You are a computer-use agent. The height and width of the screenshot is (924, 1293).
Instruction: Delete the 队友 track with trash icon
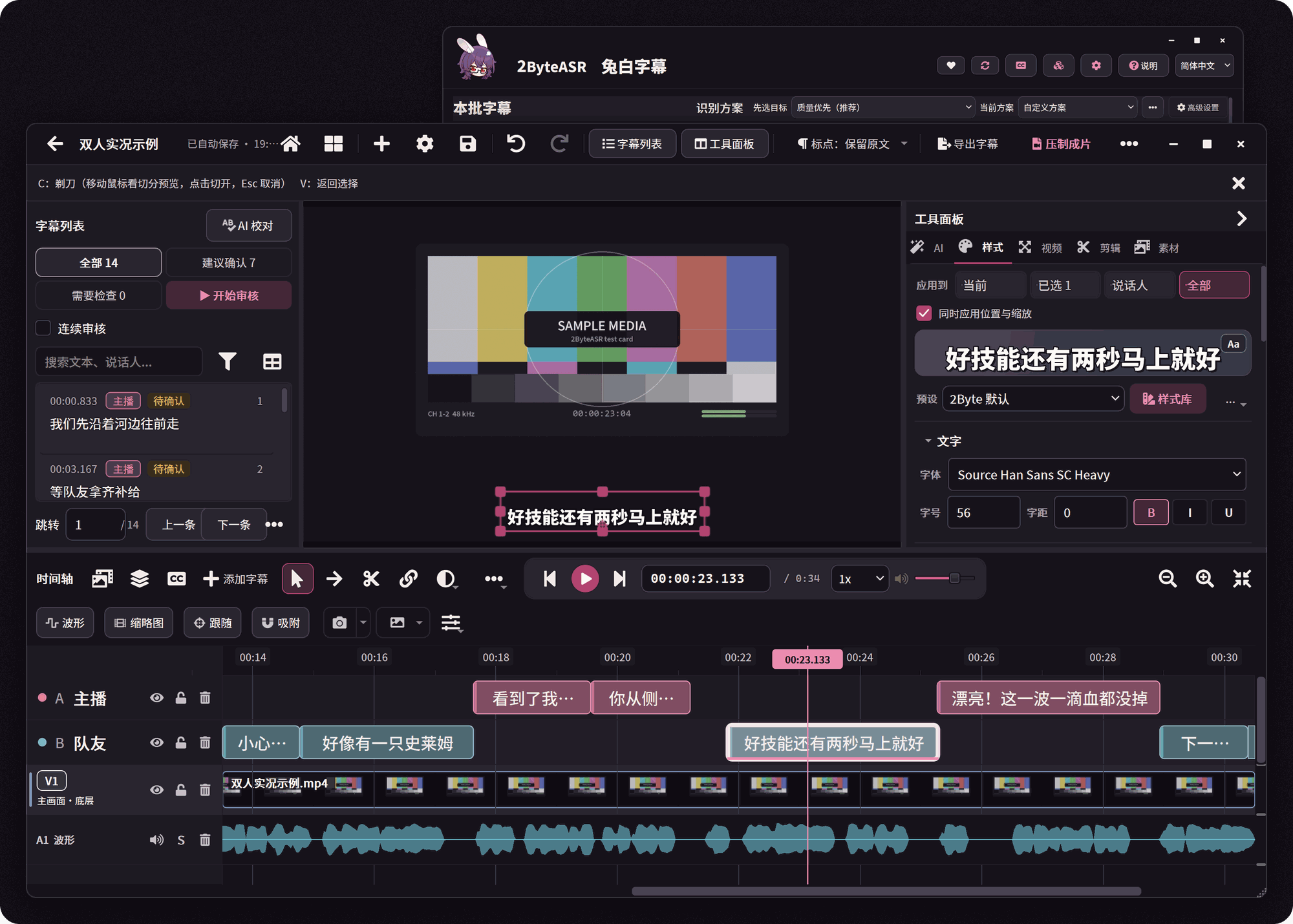(x=205, y=742)
